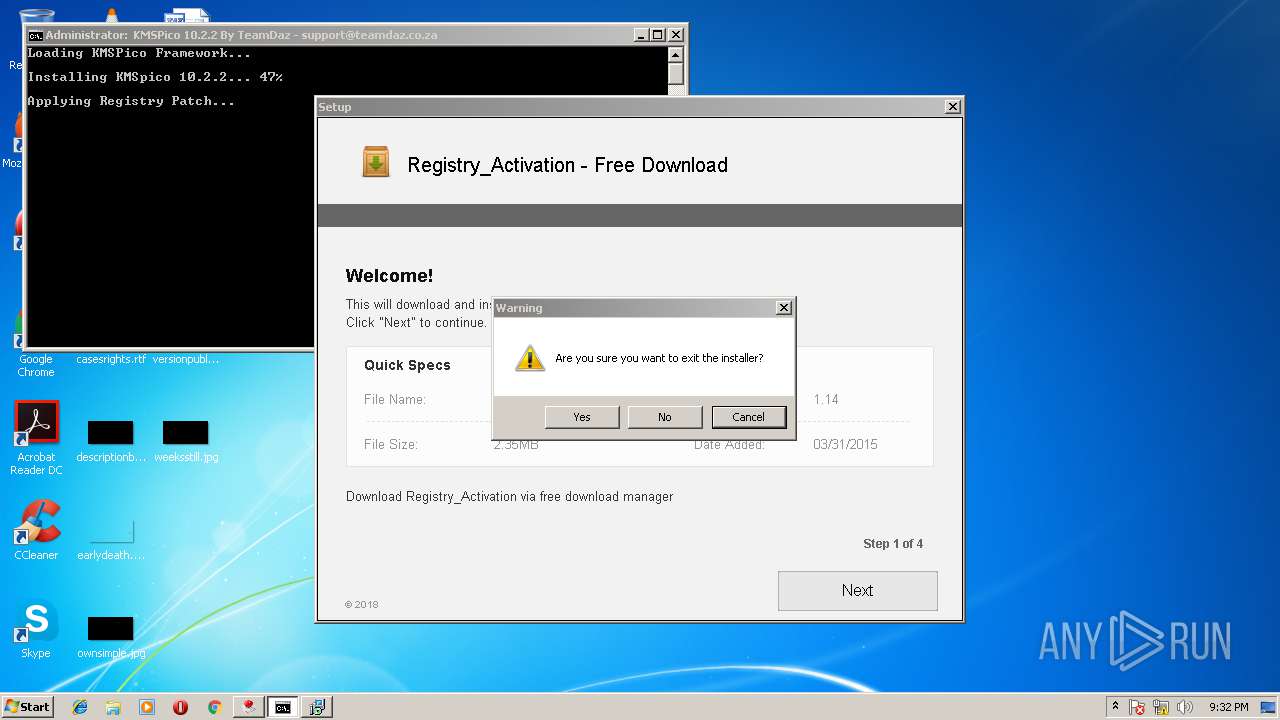Click the Quick Specs heading

pyautogui.click(x=407, y=366)
